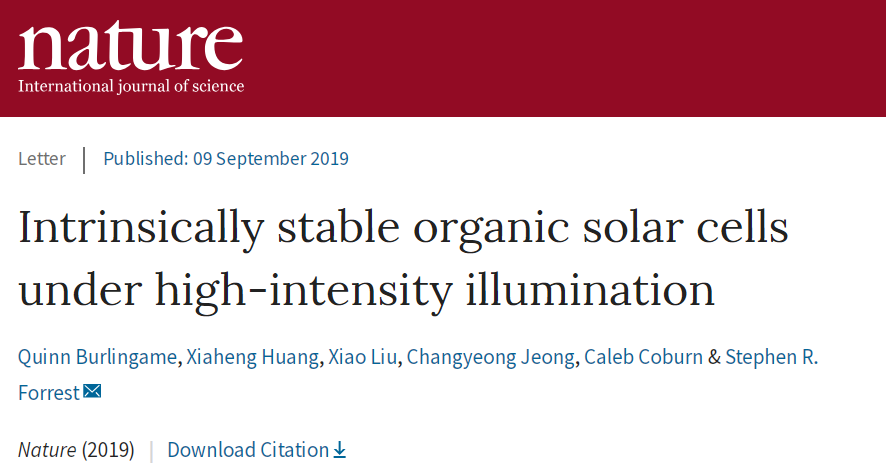Click the Nature (2019) journal reference

pos(76,450)
